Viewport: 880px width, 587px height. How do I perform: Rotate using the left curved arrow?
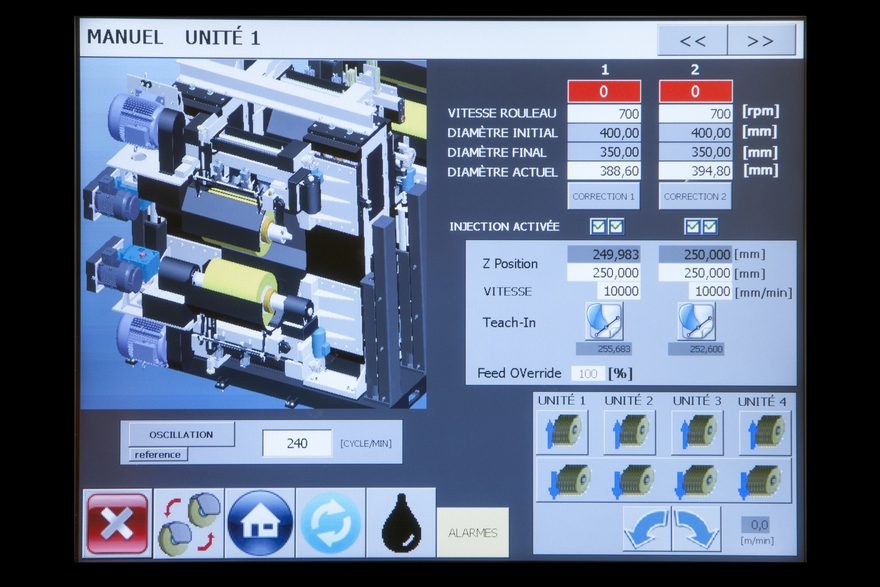coord(646,528)
